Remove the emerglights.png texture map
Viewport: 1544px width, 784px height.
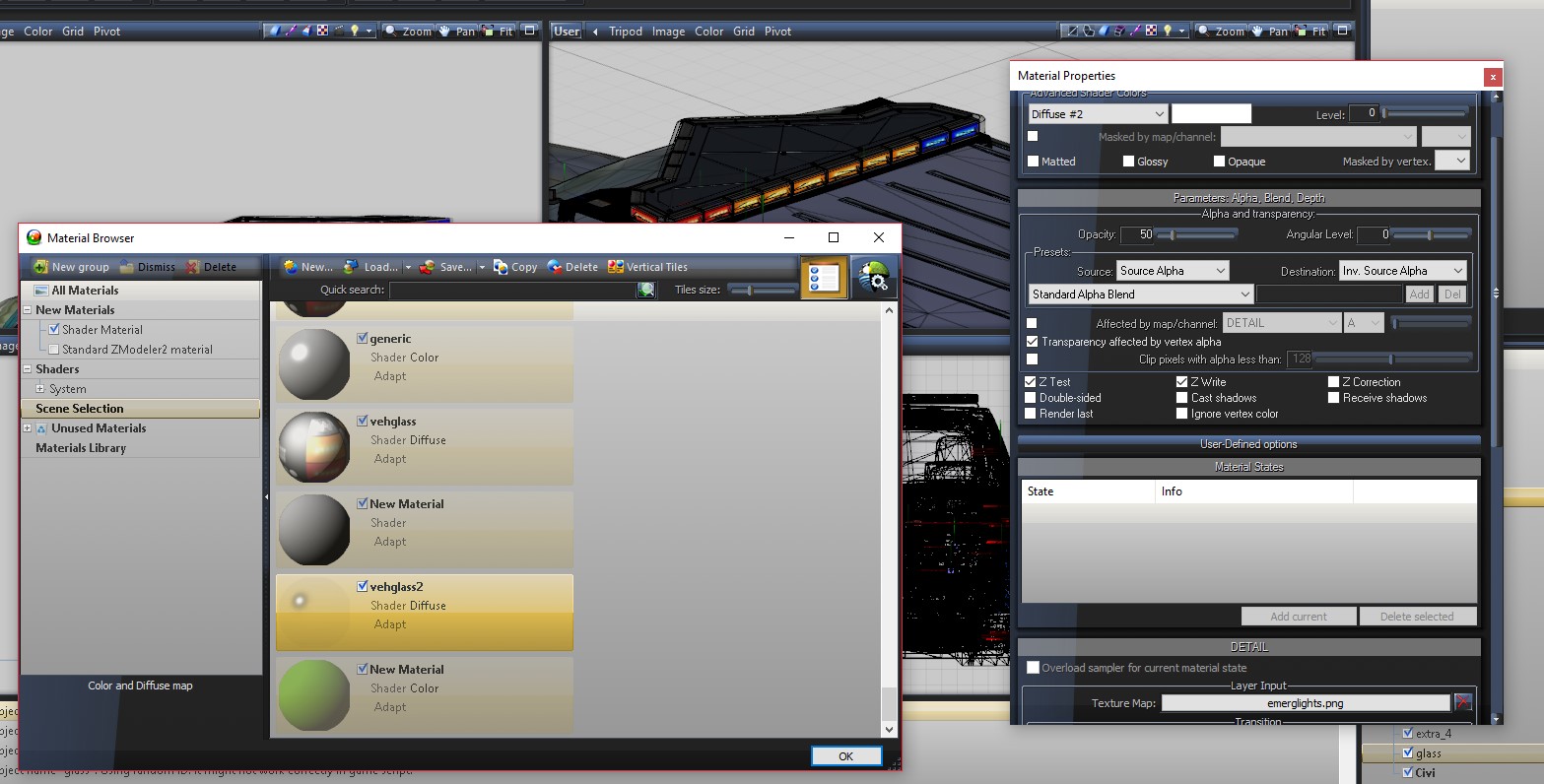(x=1463, y=703)
